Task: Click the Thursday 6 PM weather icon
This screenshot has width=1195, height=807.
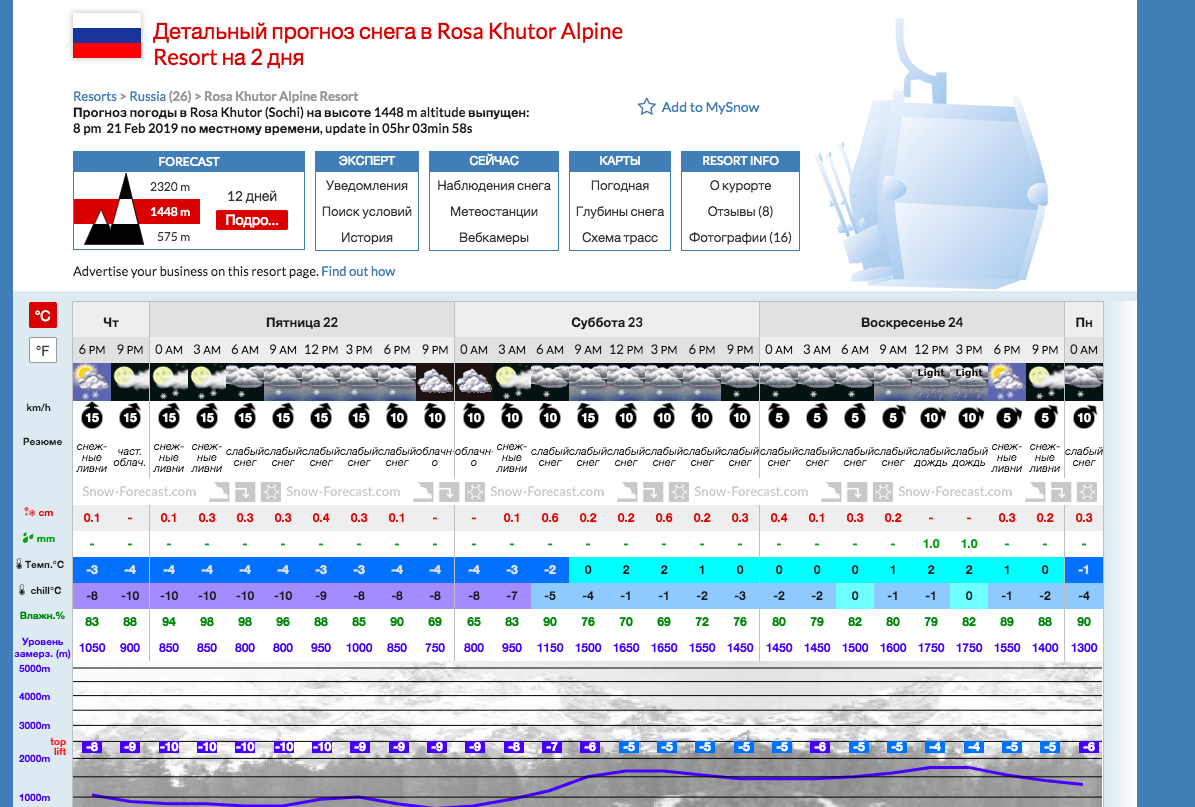Action: pos(92,383)
